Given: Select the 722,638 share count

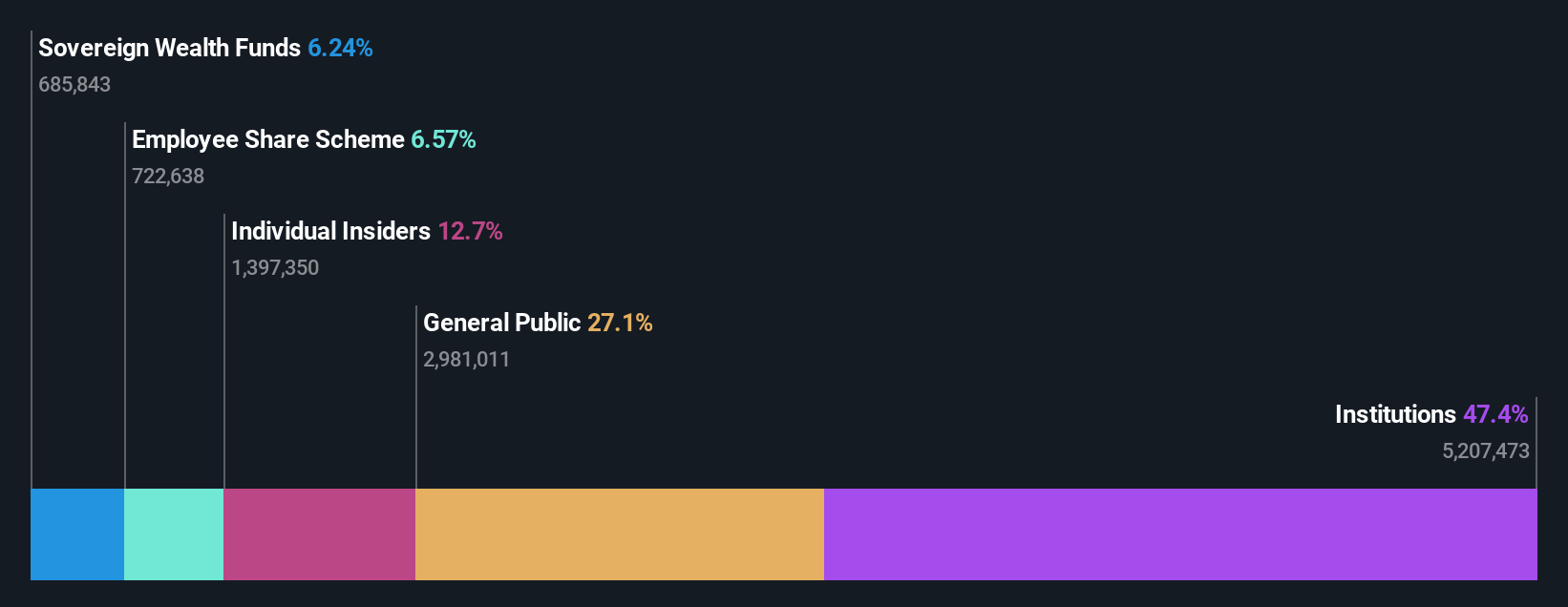Looking at the screenshot, I should pos(168,176).
